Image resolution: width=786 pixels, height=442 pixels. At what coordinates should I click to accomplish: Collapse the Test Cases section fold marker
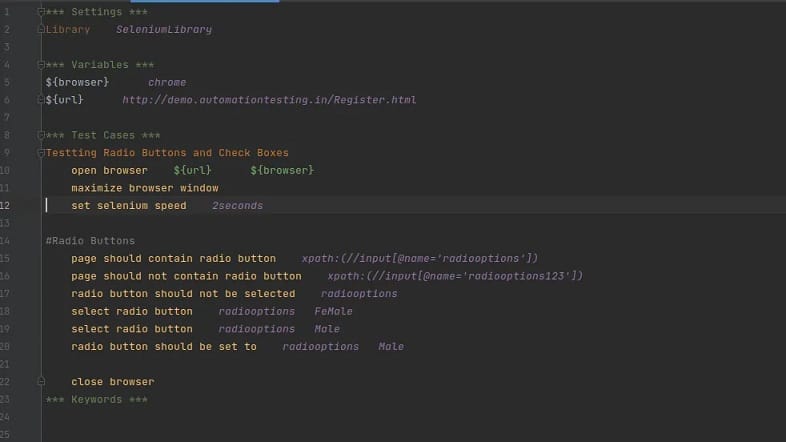click(41, 135)
